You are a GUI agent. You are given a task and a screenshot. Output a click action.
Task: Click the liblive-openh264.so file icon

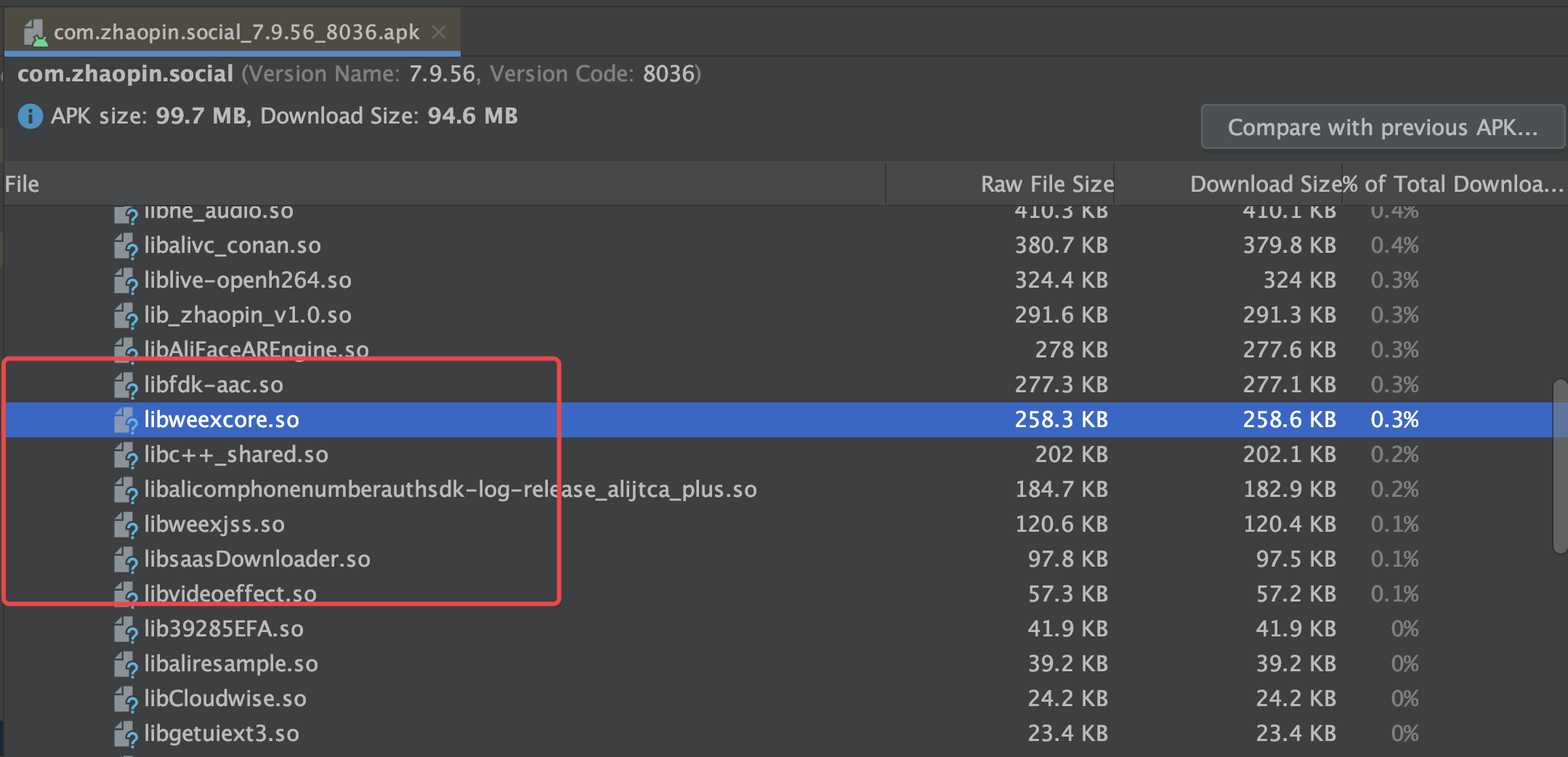pos(126,281)
